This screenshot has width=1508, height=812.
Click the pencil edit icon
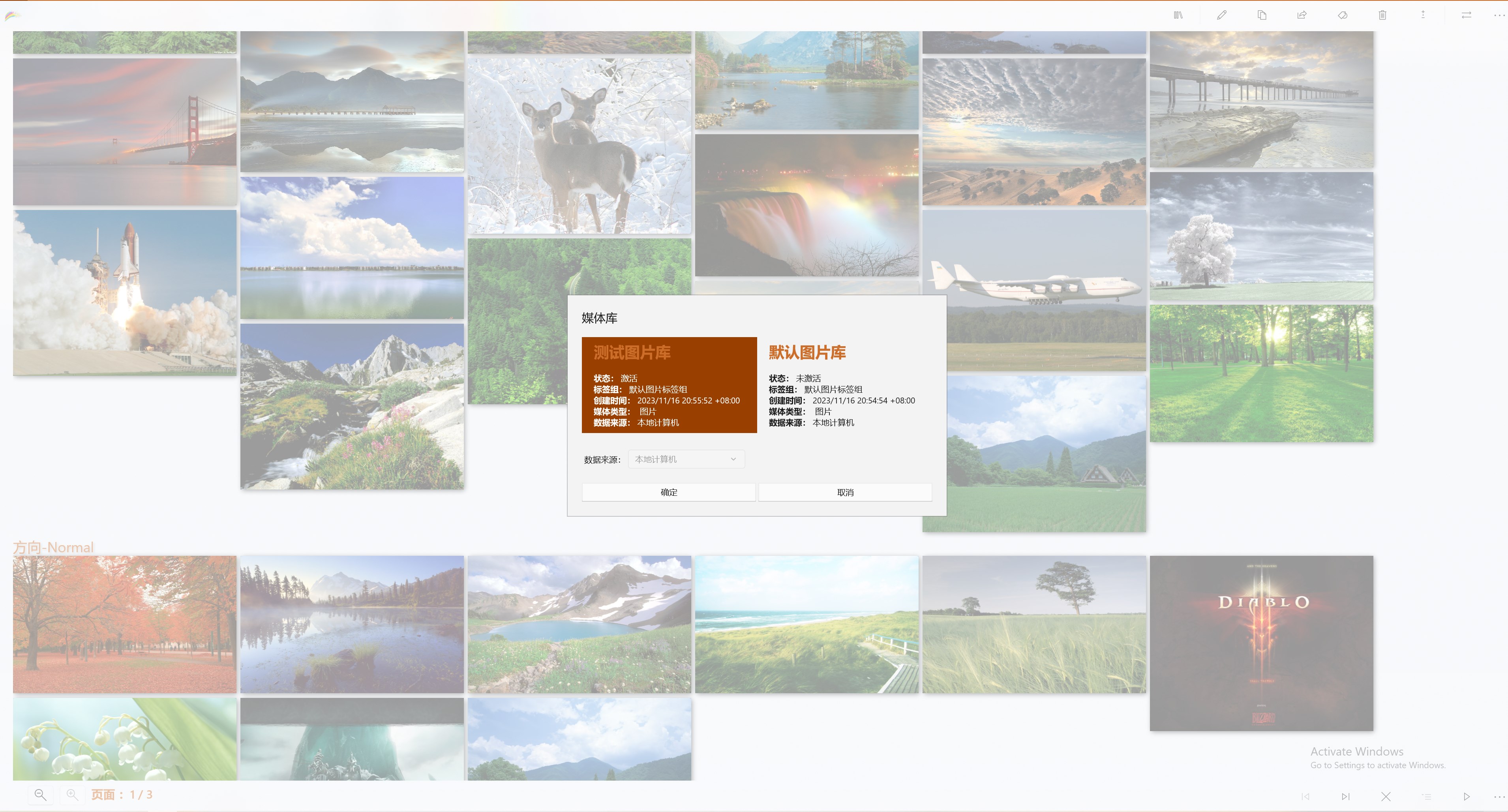click(x=1221, y=15)
